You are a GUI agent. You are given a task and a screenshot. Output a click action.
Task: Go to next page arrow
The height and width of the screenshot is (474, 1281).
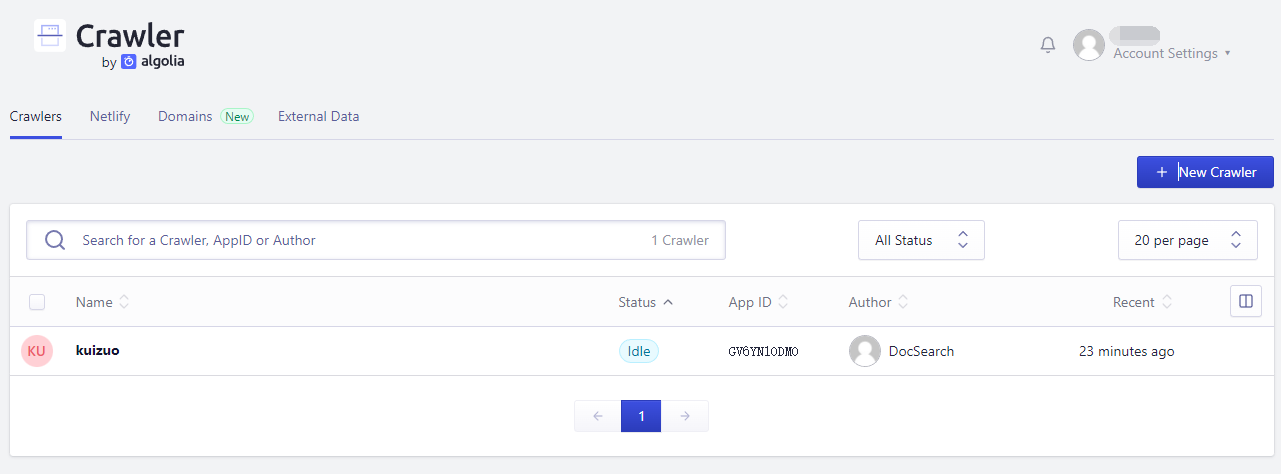pyautogui.click(x=685, y=416)
